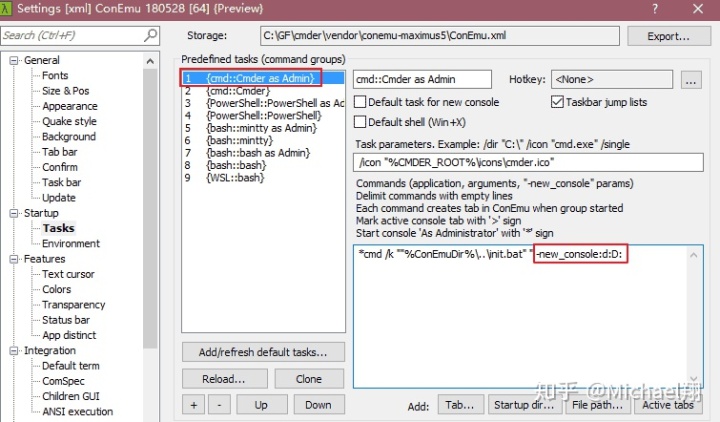
Task: Toggle Taskbar jump lists checkbox
Action: (557, 102)
